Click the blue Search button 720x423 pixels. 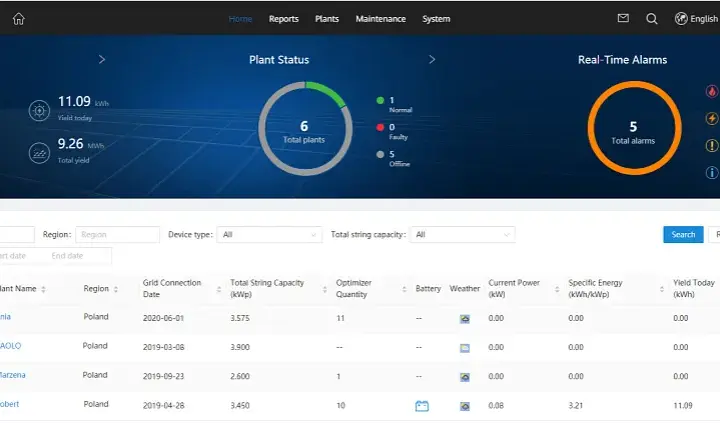[683, 235]
